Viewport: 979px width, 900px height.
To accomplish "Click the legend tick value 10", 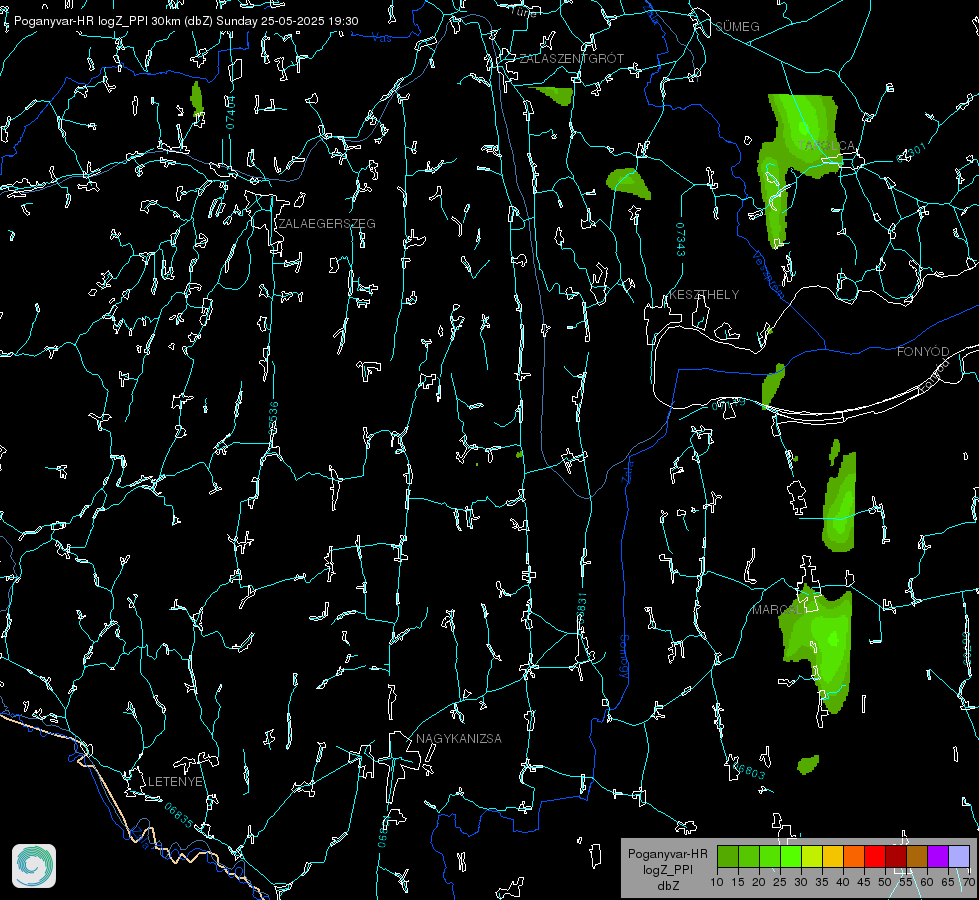I will click(x=717, y=882).
